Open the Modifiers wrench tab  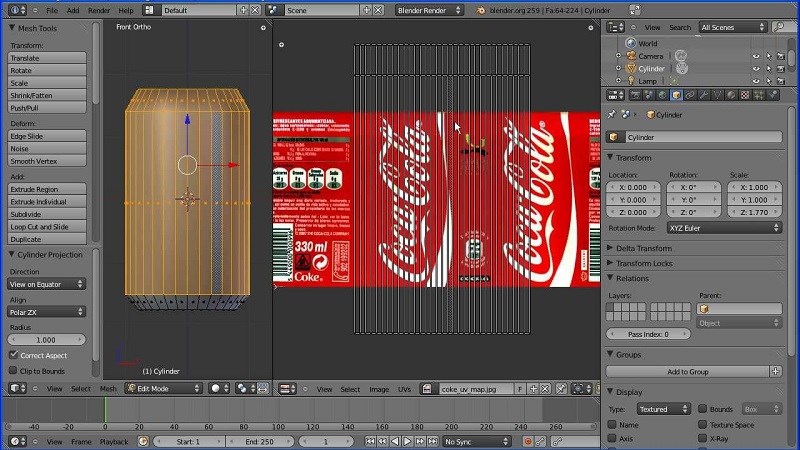(x=704, y=95)
